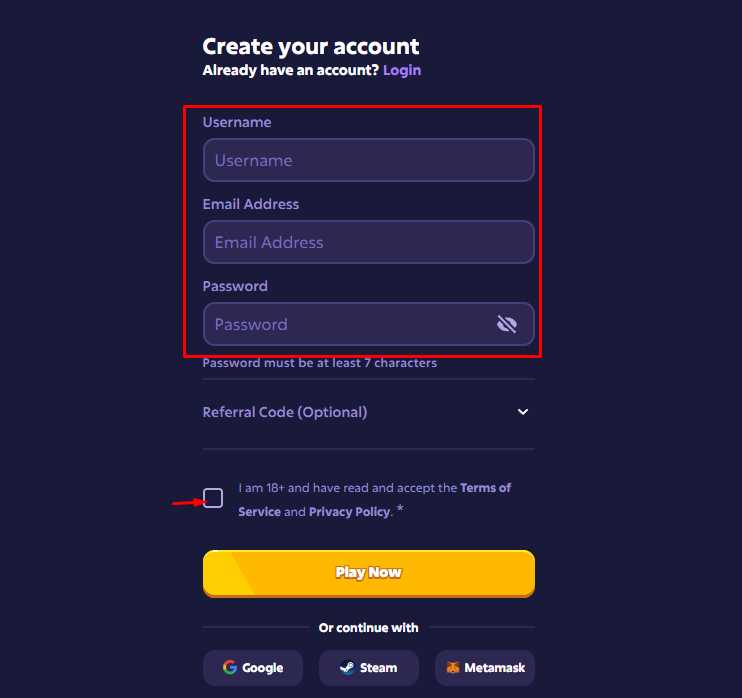Click the Email Address field label
Screen dimensions: 742x698
point(251,204)
